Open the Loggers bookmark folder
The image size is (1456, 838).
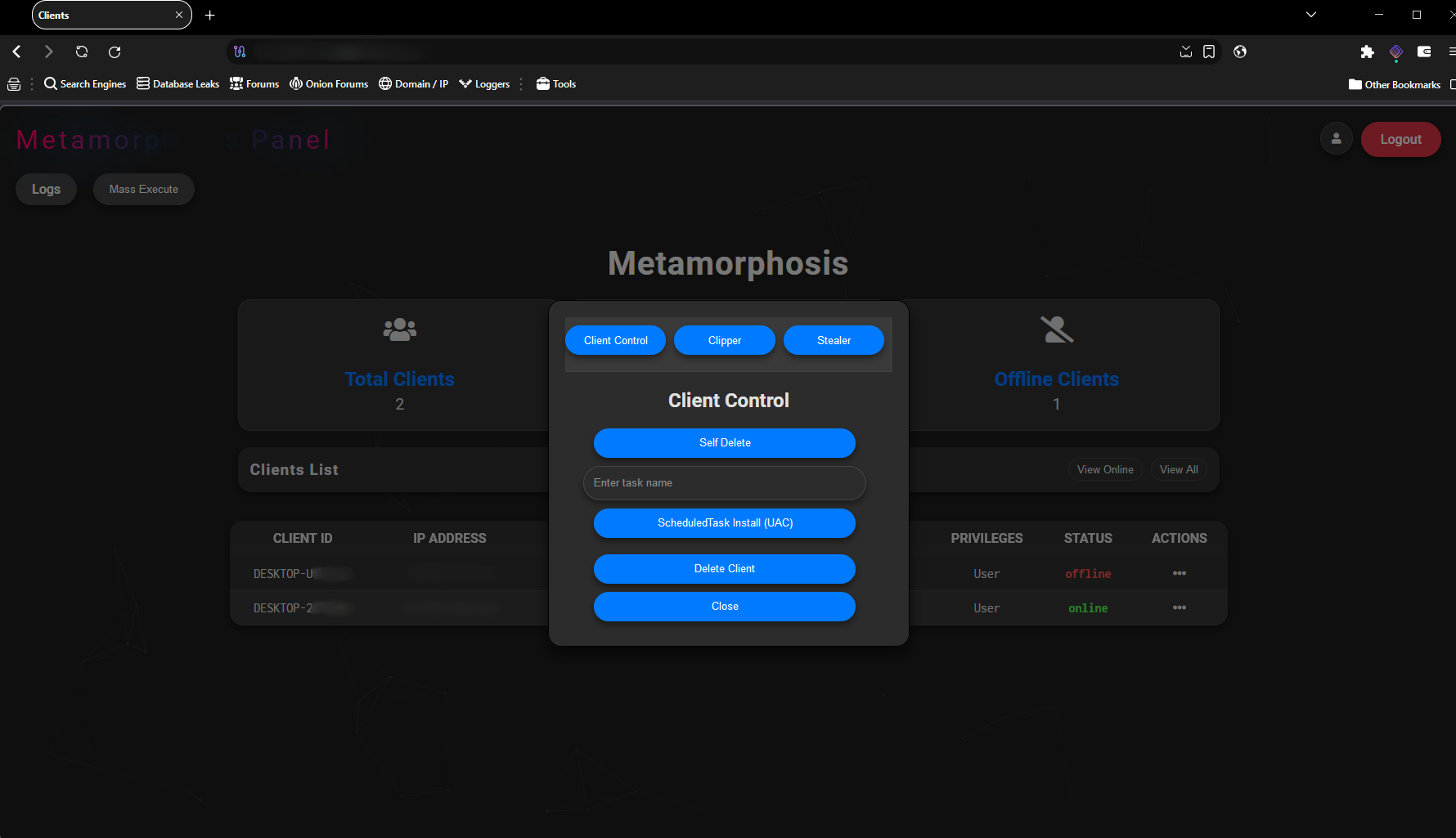484,84
